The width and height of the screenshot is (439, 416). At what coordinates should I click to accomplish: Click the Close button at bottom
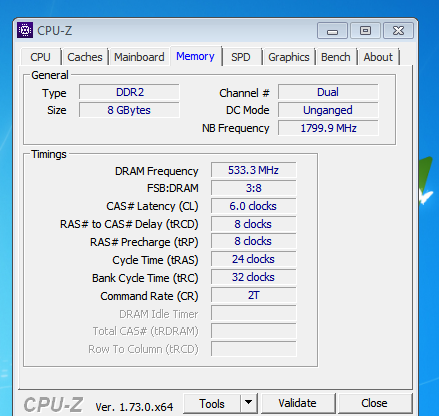(x=375, y=403)
